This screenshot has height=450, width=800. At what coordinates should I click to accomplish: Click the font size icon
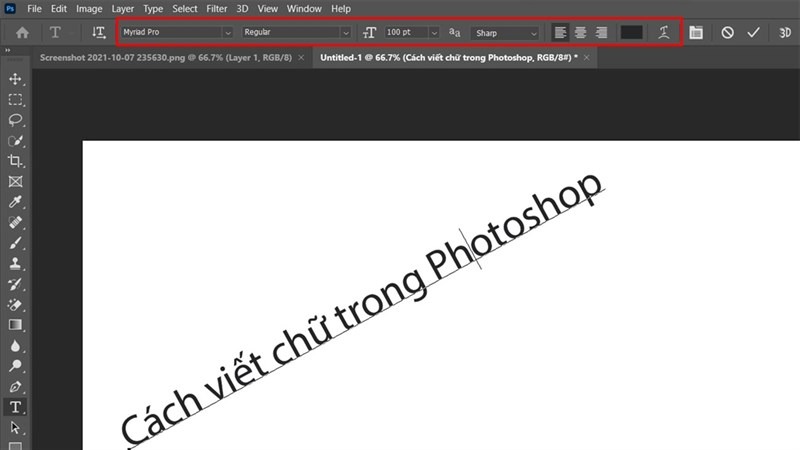coord(369,33)
